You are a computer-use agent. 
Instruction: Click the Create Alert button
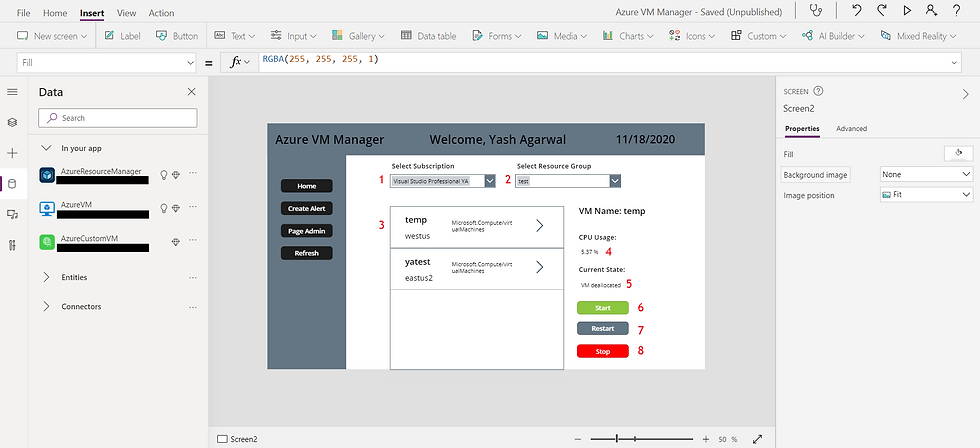(306, 208)
